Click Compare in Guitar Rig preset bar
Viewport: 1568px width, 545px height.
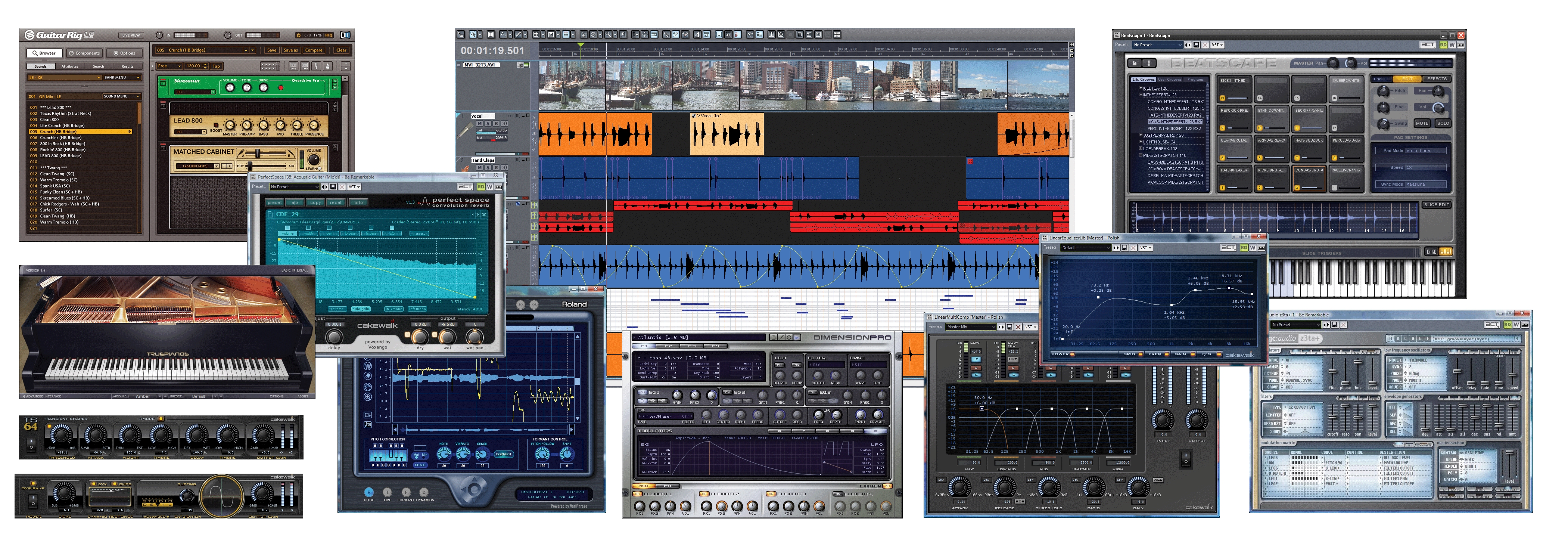click(314, 50)
